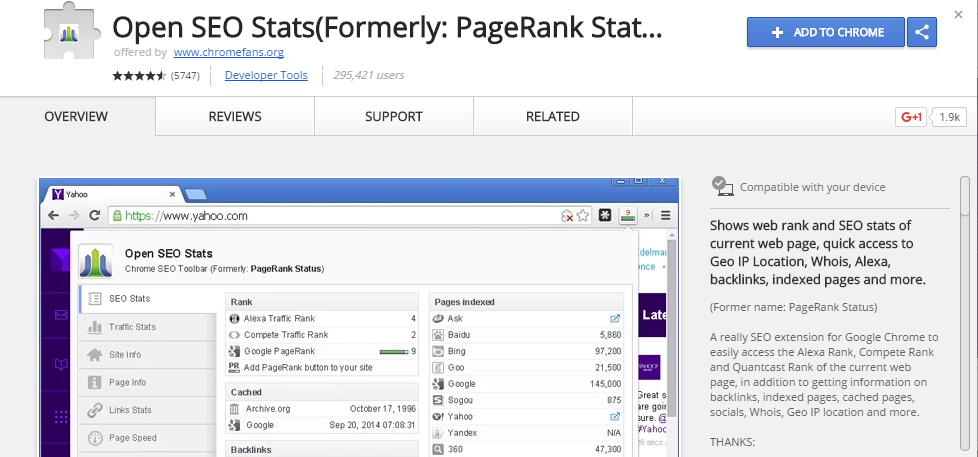978x457 pixels.
Task: Open the Reviews tab
Action: click(x=235, y=117)
